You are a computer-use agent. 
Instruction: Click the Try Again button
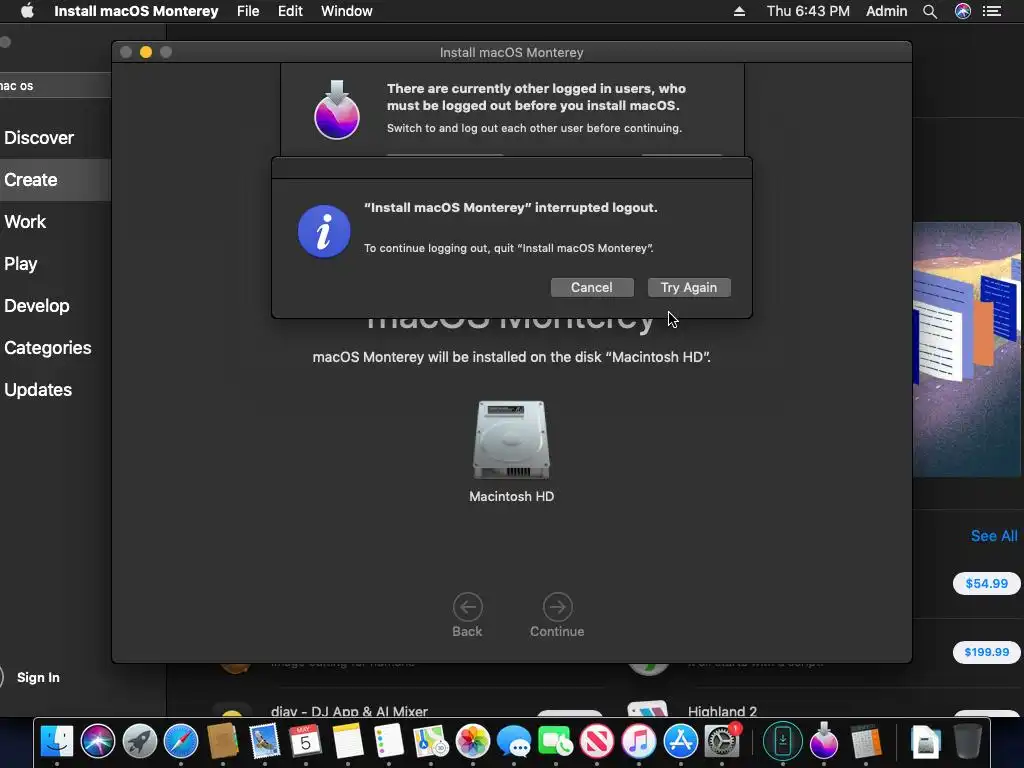pyautogui.click(x=689, y=287)
